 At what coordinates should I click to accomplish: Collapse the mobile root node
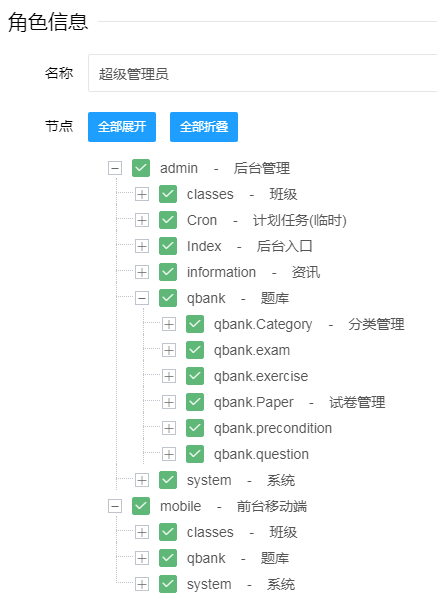[115, 506]
